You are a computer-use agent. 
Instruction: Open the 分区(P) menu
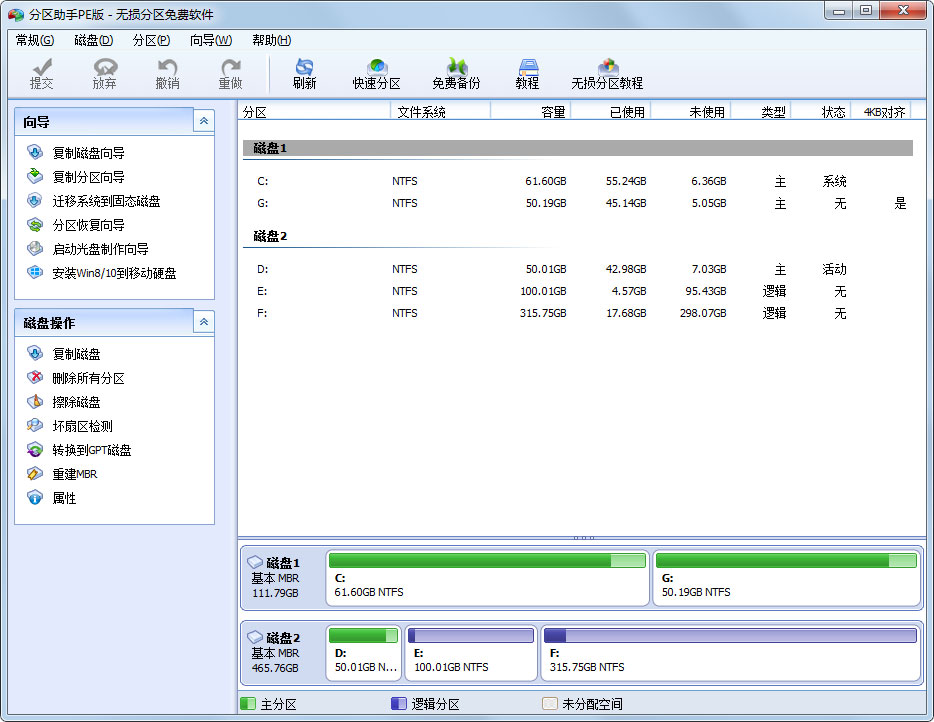pos(151,40)
